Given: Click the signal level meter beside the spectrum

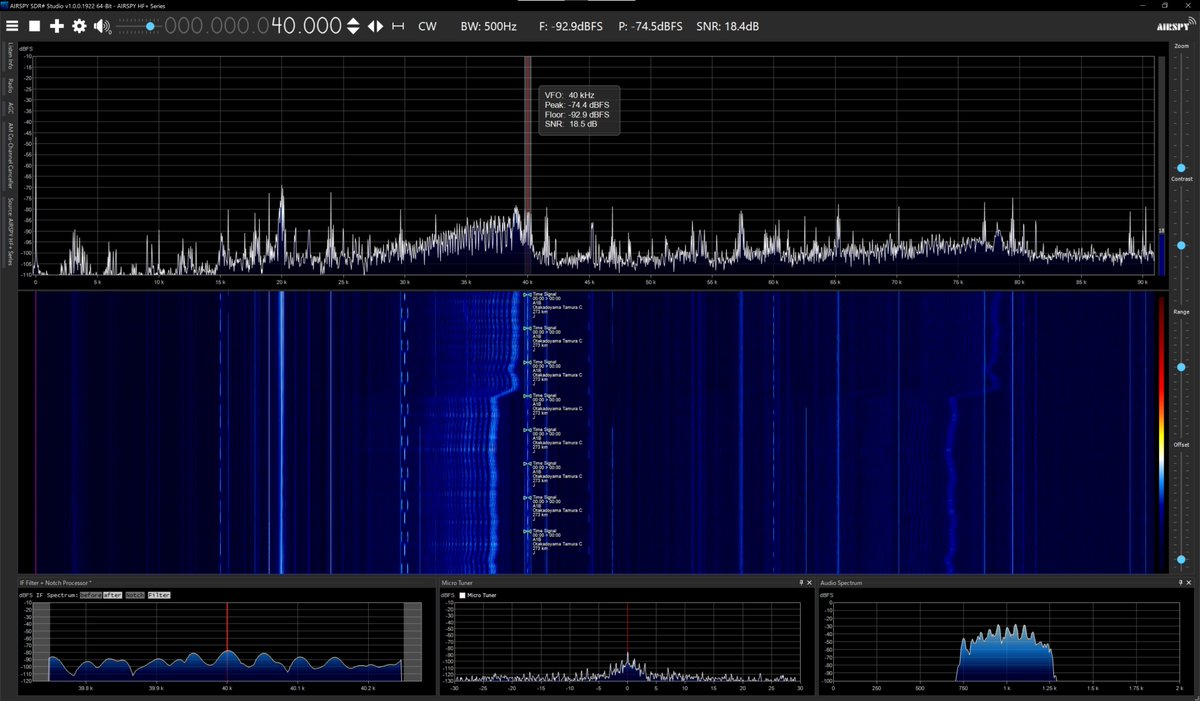Looking at the screenshot, I should [1161, 165].
